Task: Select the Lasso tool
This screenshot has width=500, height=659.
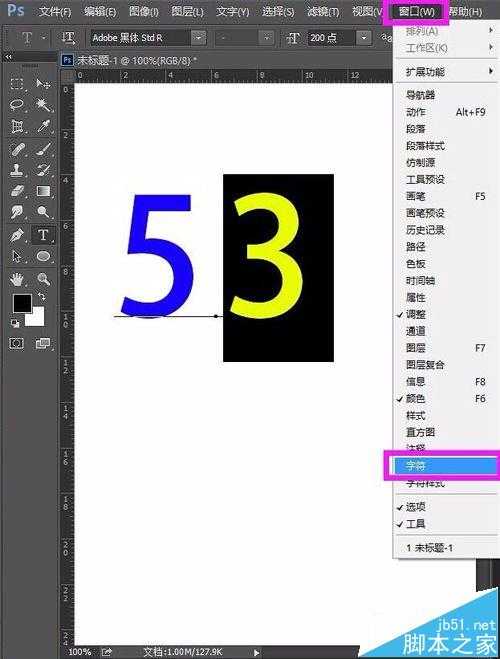Action: (17, 104)
